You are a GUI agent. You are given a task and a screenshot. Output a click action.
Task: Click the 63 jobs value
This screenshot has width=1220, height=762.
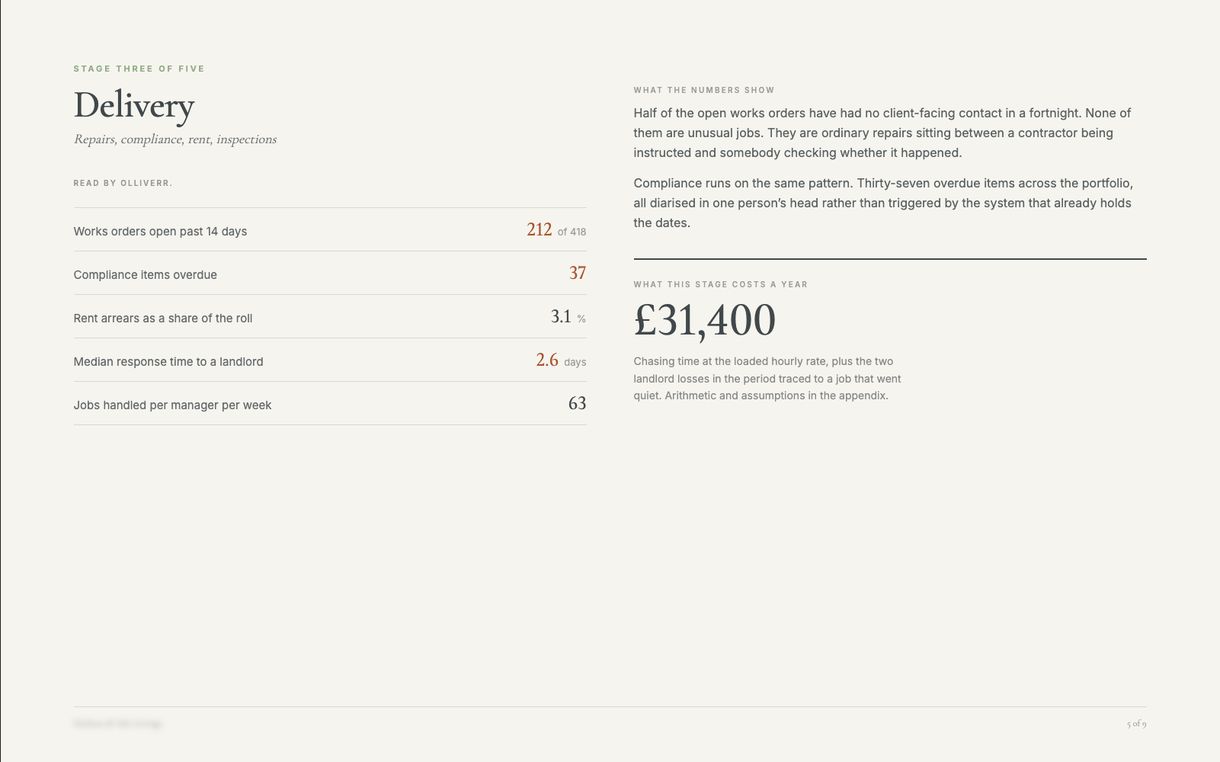[x=577, y=404]
